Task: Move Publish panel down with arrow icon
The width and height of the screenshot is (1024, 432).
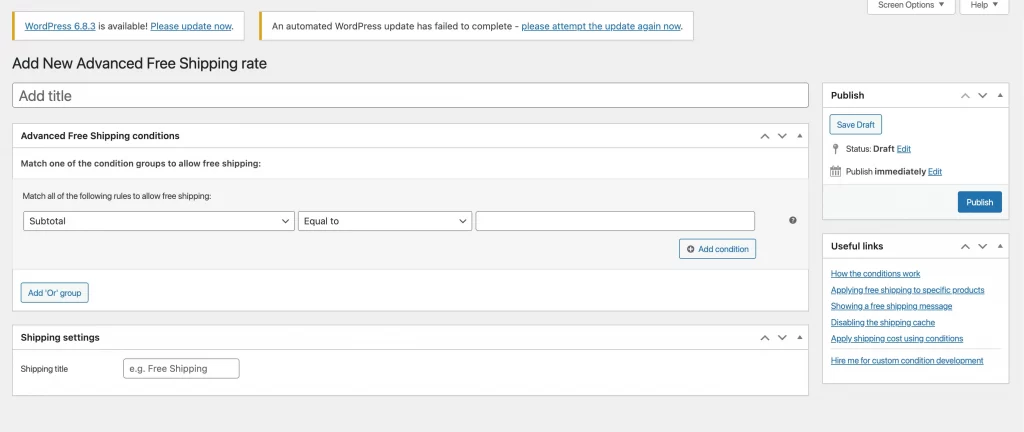Action: [x=982, y=96]
